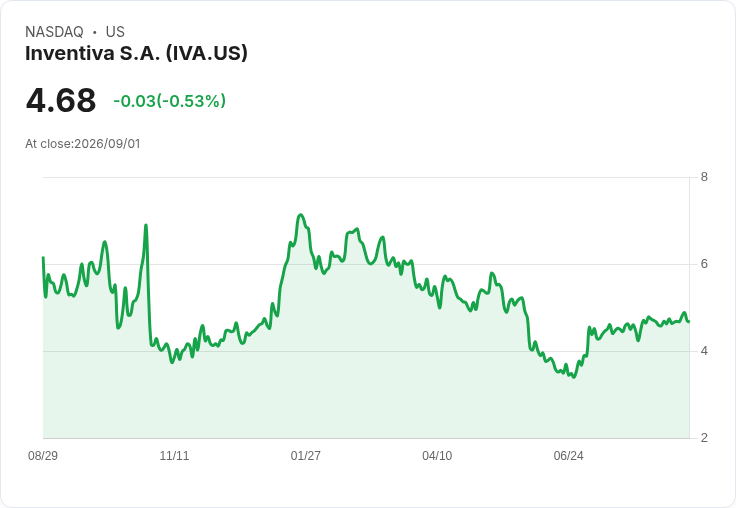
Task: Click the 4.68 current price
Action: (x=61, y=101)
